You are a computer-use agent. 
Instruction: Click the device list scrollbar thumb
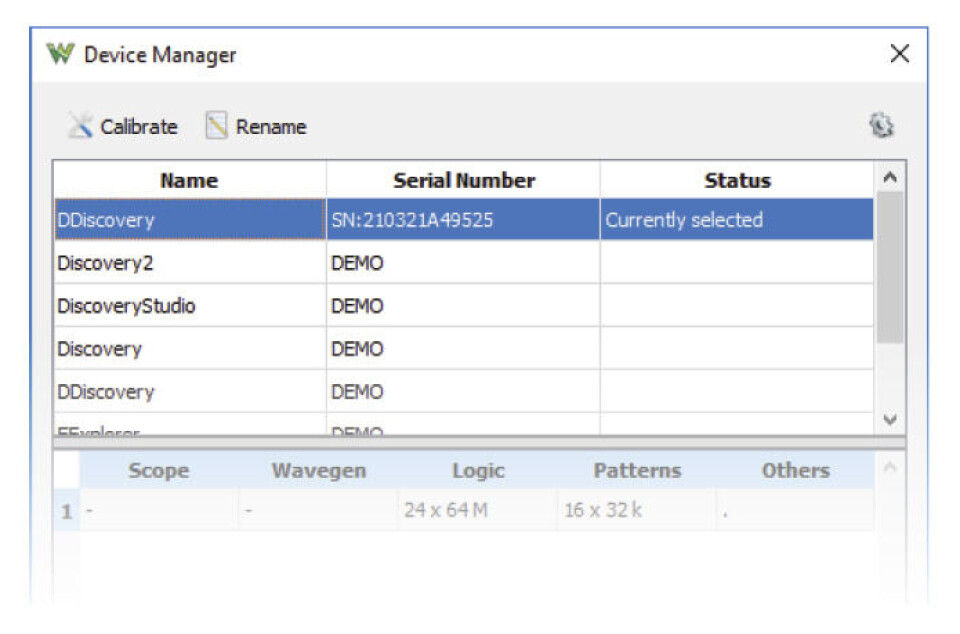(x=890, y=267)
